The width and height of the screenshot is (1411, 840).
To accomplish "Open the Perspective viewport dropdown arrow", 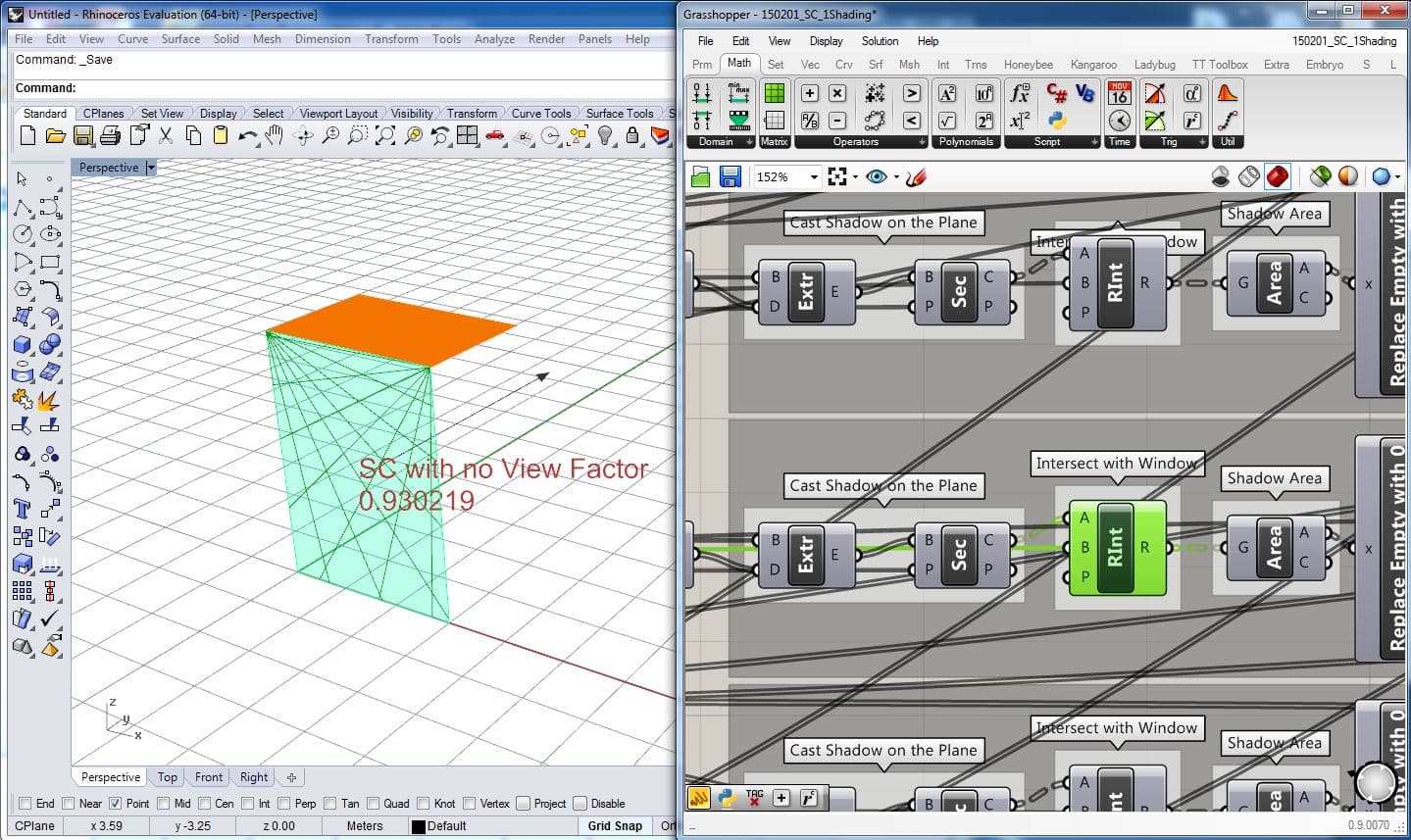I will (x=151, y=168).
